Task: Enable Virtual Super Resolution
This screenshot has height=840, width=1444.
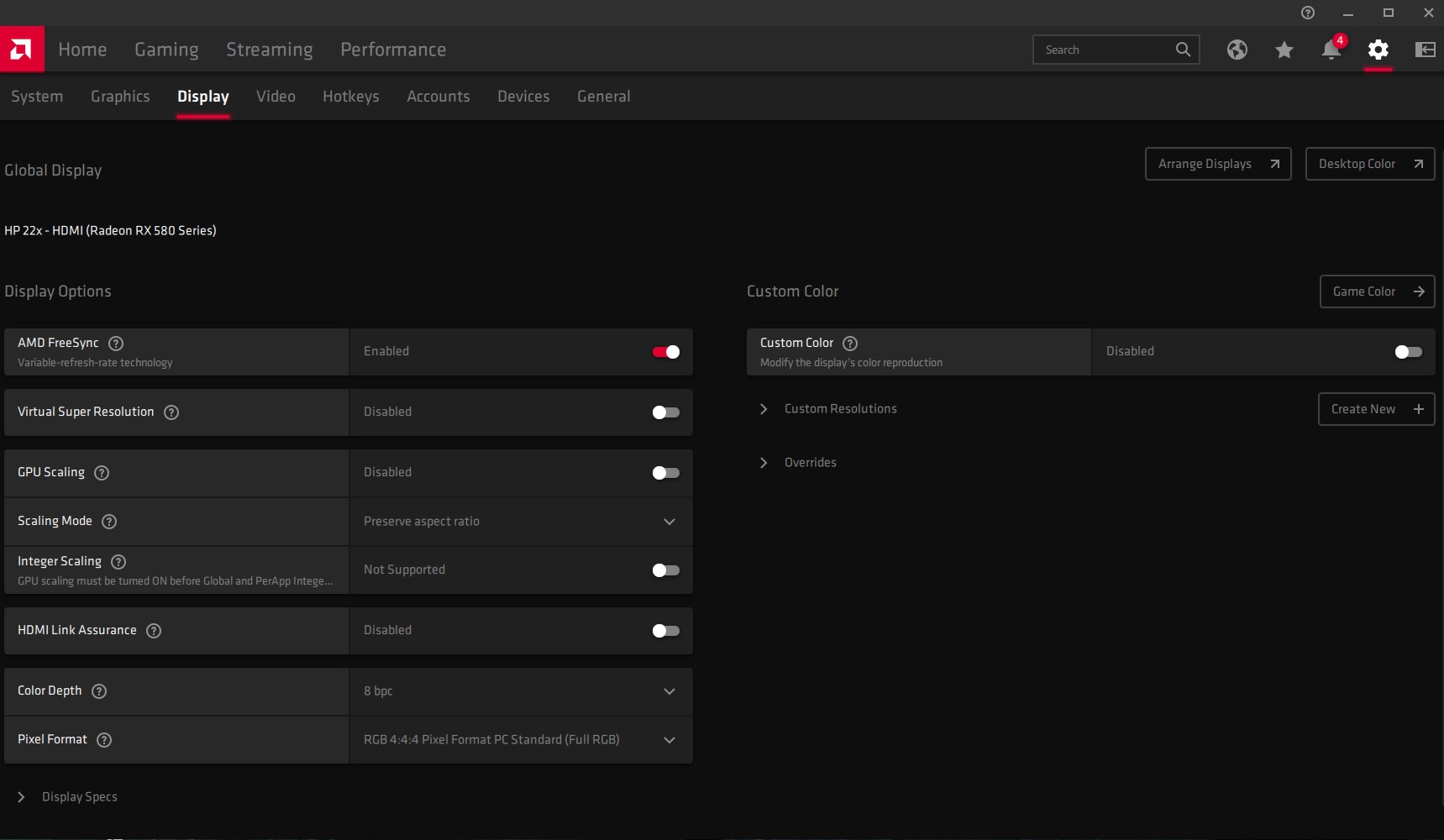Action: click(665, 412)
